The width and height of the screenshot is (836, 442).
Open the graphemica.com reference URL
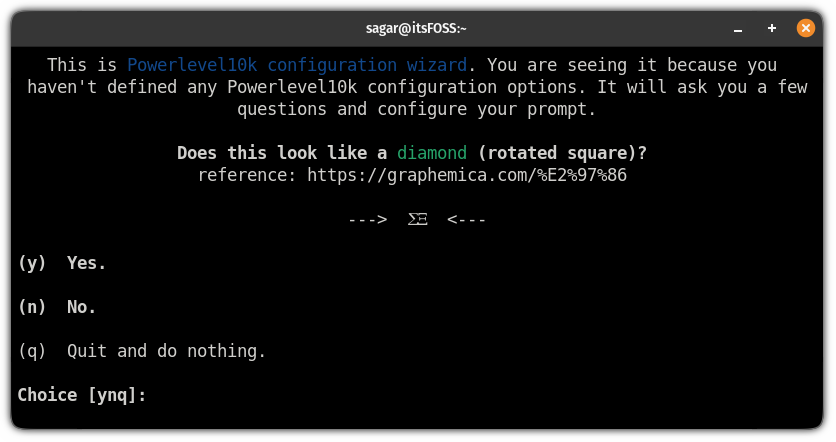click(467, 175)
